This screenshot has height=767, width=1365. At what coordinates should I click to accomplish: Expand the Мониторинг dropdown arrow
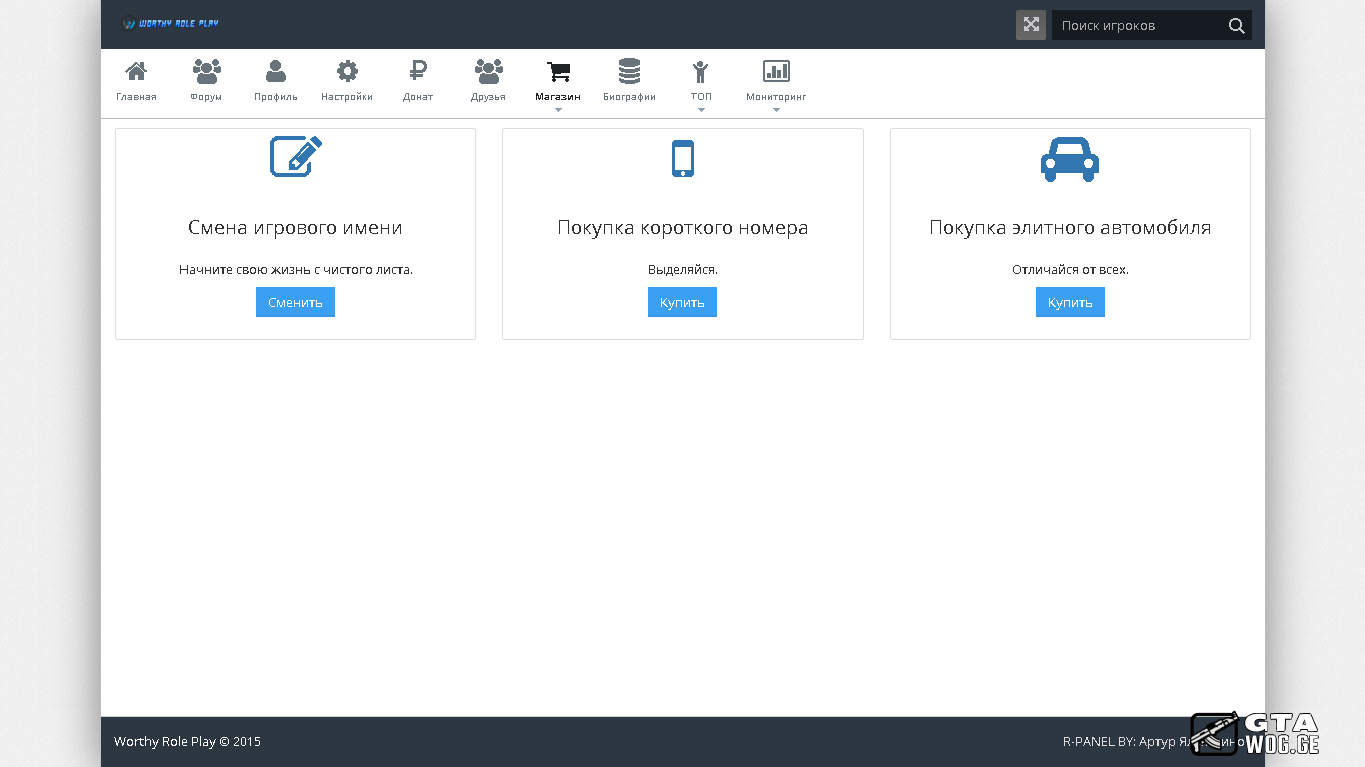click(x=776, y=110)
